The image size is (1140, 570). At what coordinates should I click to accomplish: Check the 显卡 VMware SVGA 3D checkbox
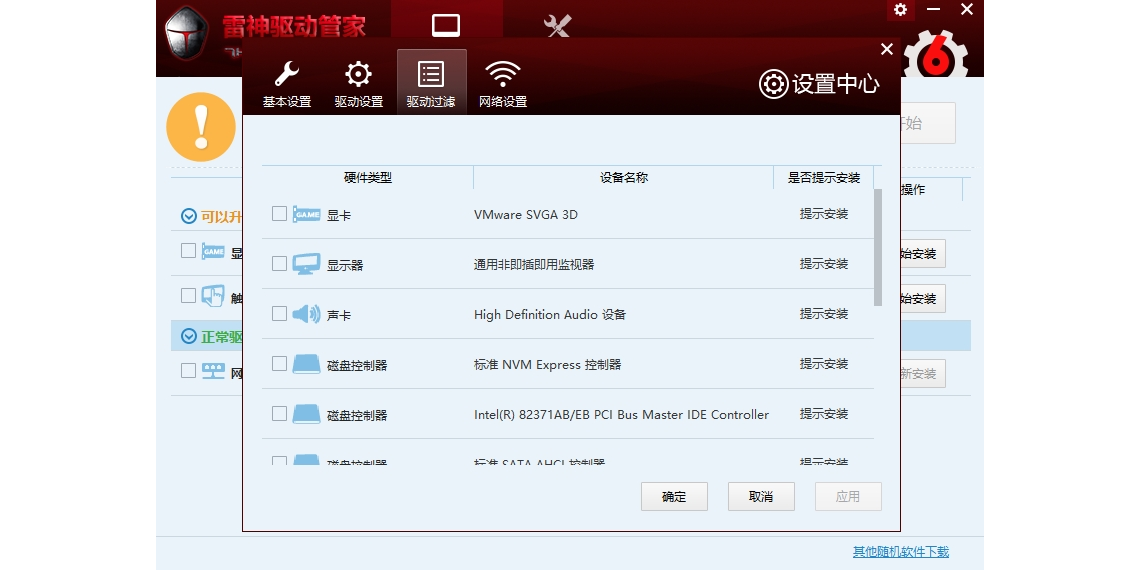coord(279,214)
